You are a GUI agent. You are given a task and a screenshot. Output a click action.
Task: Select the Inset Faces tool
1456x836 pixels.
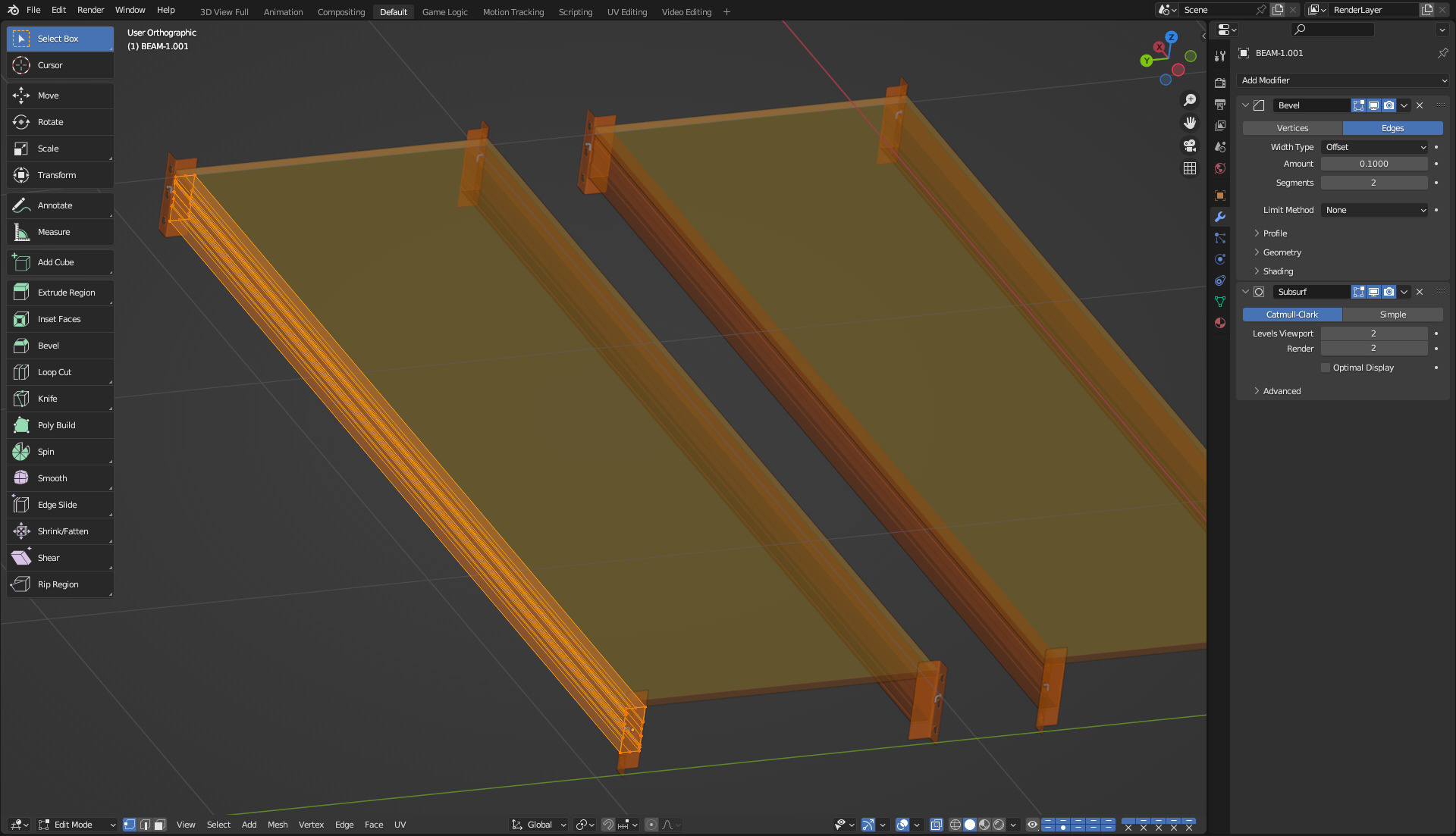(60, 319)
